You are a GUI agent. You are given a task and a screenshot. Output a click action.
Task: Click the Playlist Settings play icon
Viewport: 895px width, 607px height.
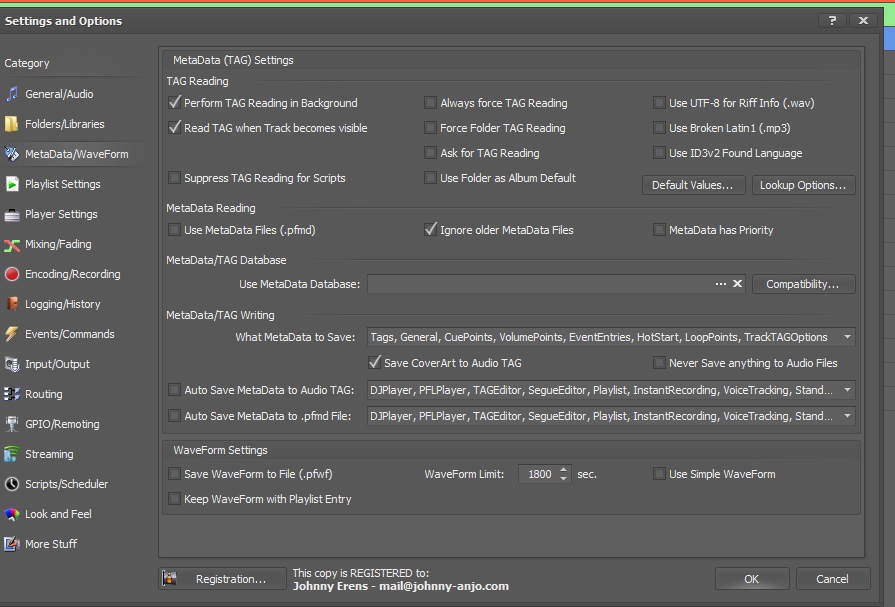[x=12, y=184]
